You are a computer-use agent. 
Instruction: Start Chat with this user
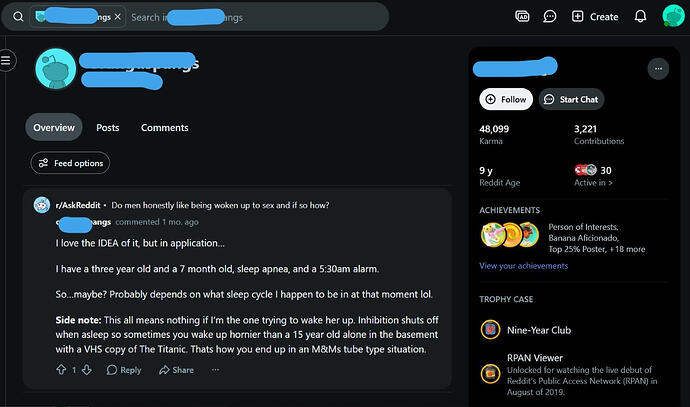pos(571,99)
